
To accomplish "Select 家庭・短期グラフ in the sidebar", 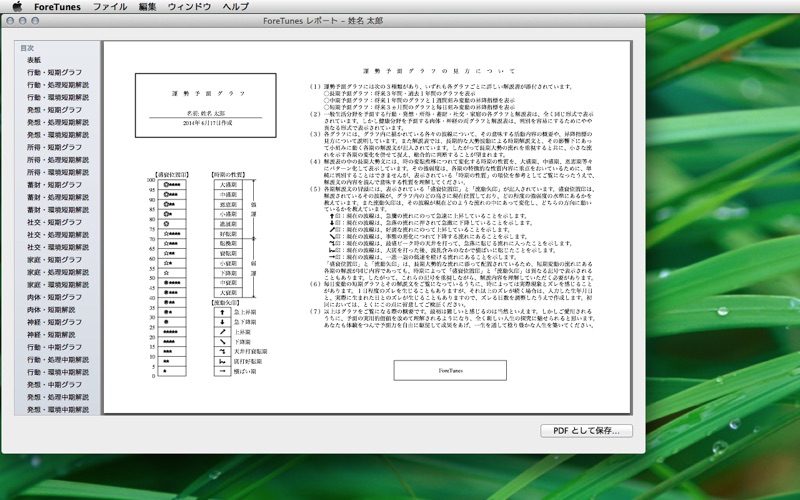I will click(x=55, y=260).
